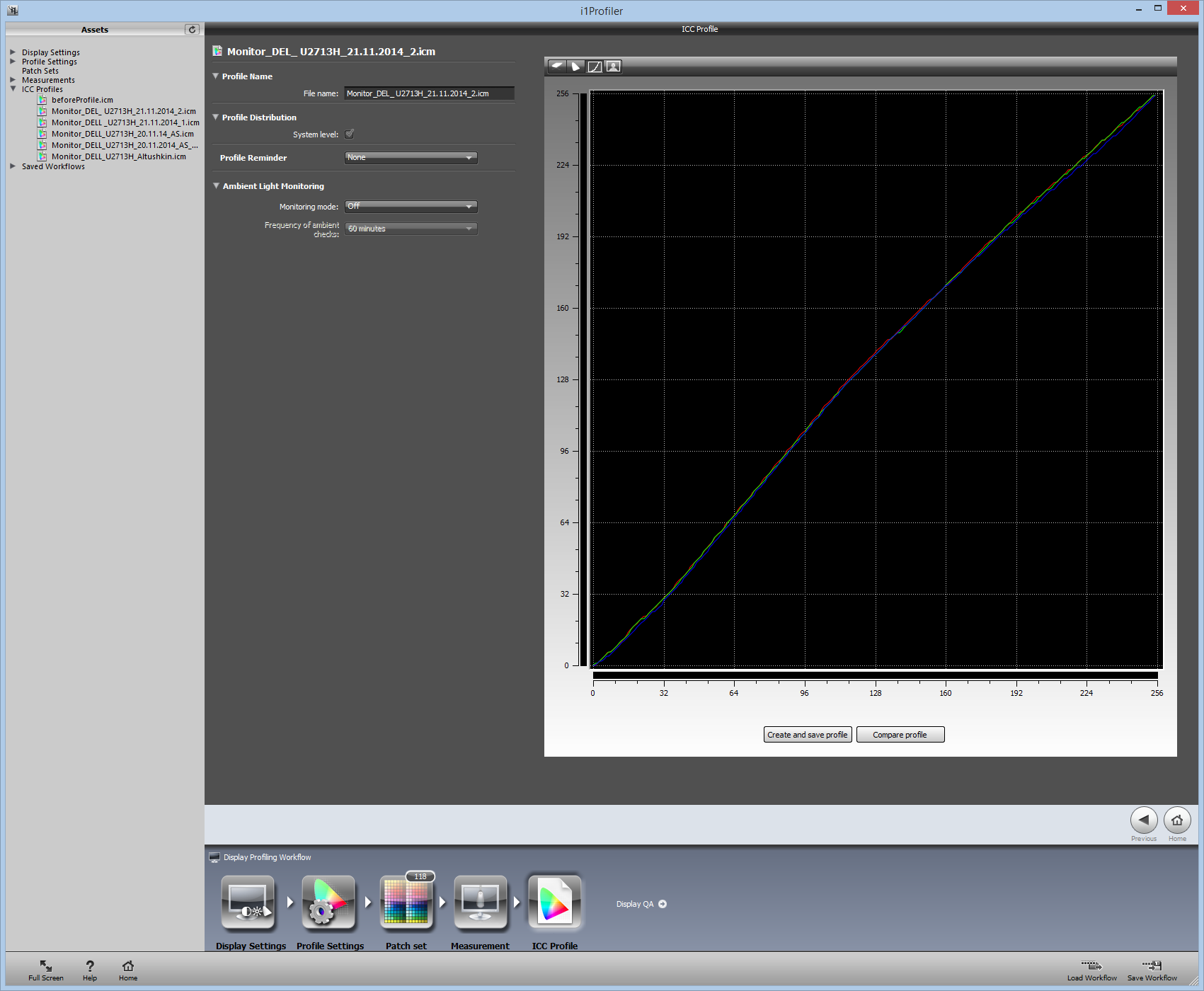Maximize the i1Profiler window
This screenshot has width=1204, height=991.
point(1158,8)
